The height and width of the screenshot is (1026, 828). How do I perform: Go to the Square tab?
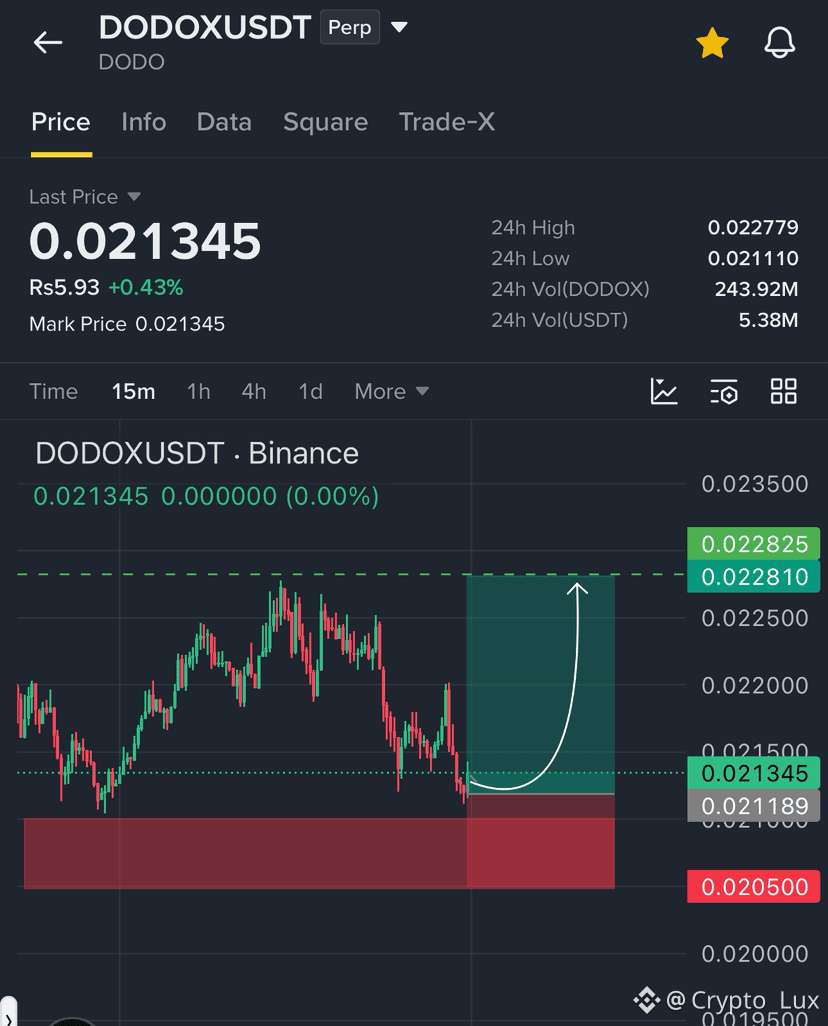click(x=325, y=122)
